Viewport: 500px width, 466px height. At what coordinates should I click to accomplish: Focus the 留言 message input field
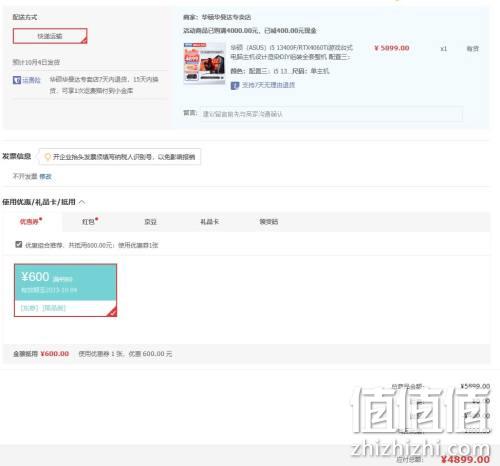[331, 114]
